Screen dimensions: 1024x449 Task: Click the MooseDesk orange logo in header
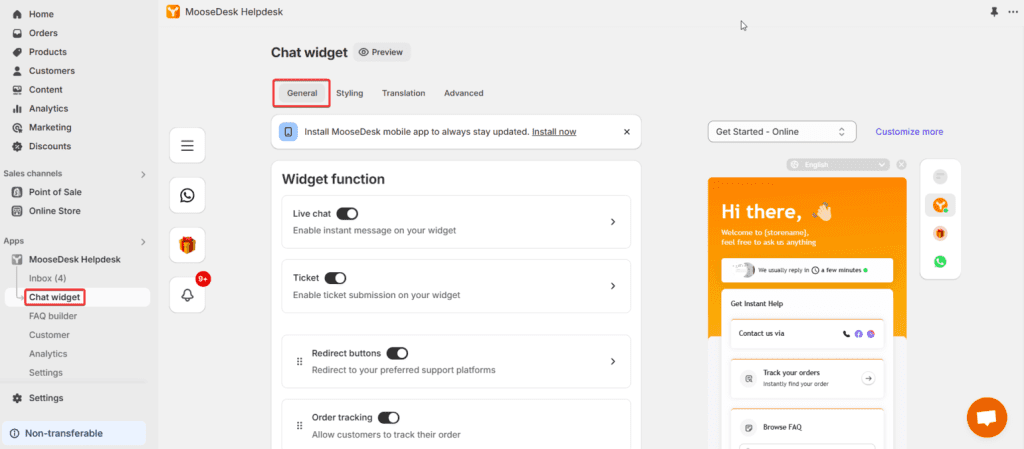click(x=173, y=12)
